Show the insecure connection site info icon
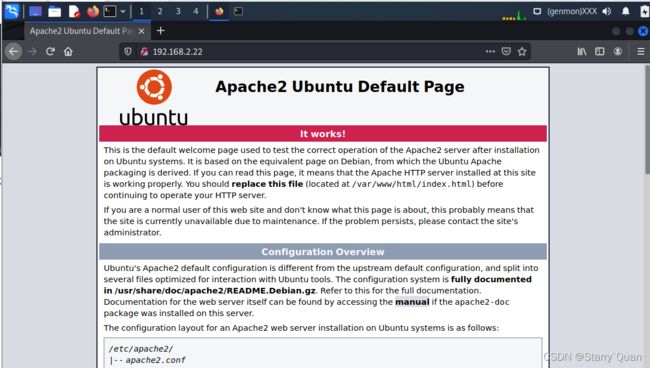 coord(144,51)
